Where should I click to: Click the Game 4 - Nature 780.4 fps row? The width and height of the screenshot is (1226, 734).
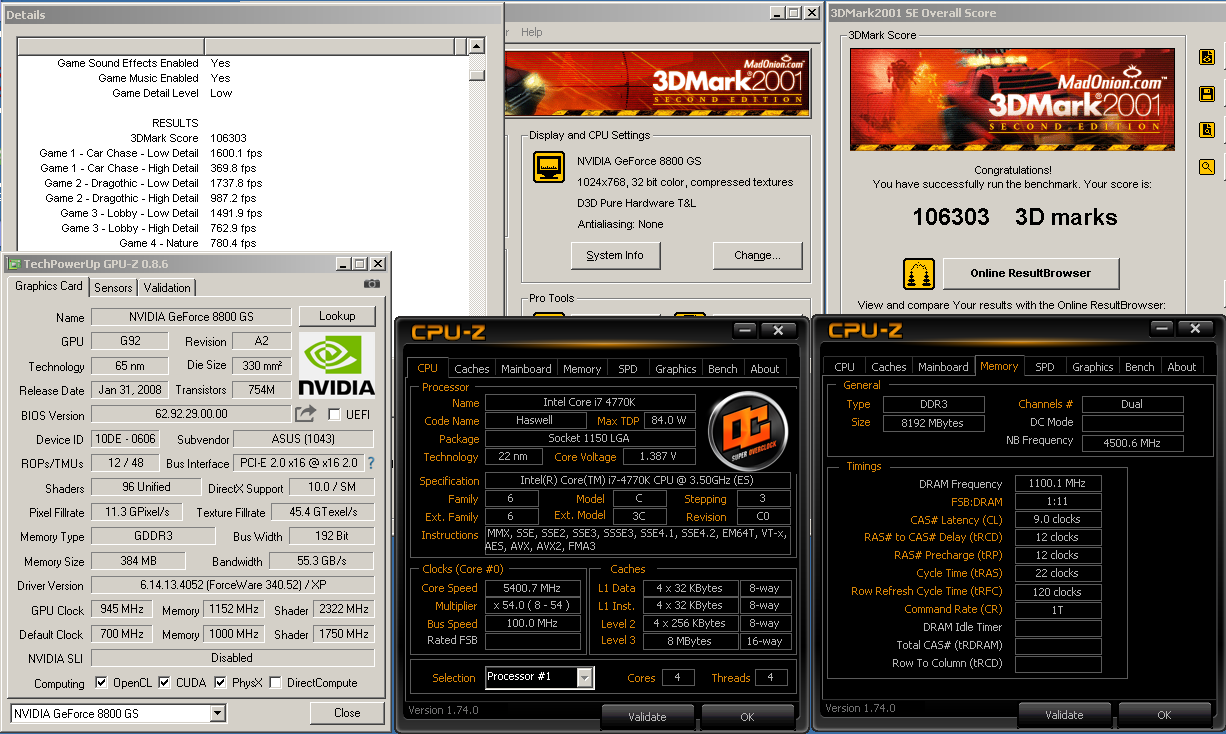(x=244, y=243)
